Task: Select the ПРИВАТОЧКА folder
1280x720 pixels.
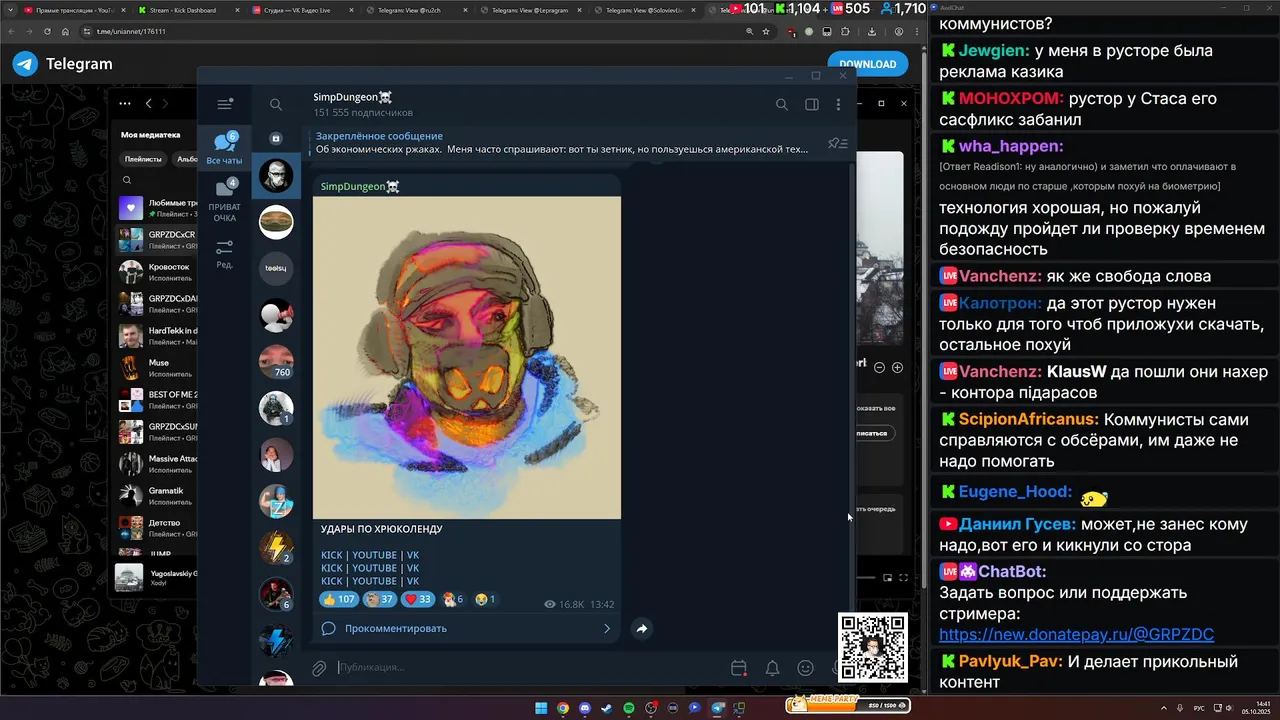Action: (x=225, y=201)
